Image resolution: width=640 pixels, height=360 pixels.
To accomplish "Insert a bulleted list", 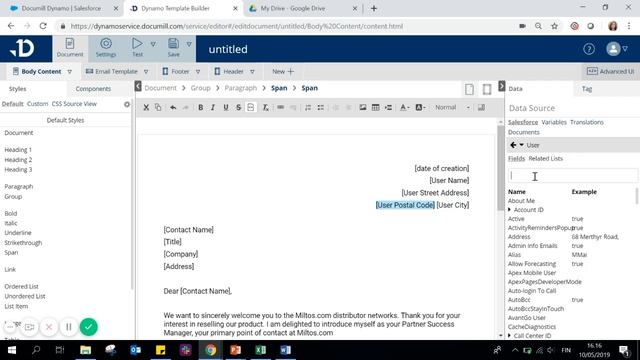I will point(321,107).
